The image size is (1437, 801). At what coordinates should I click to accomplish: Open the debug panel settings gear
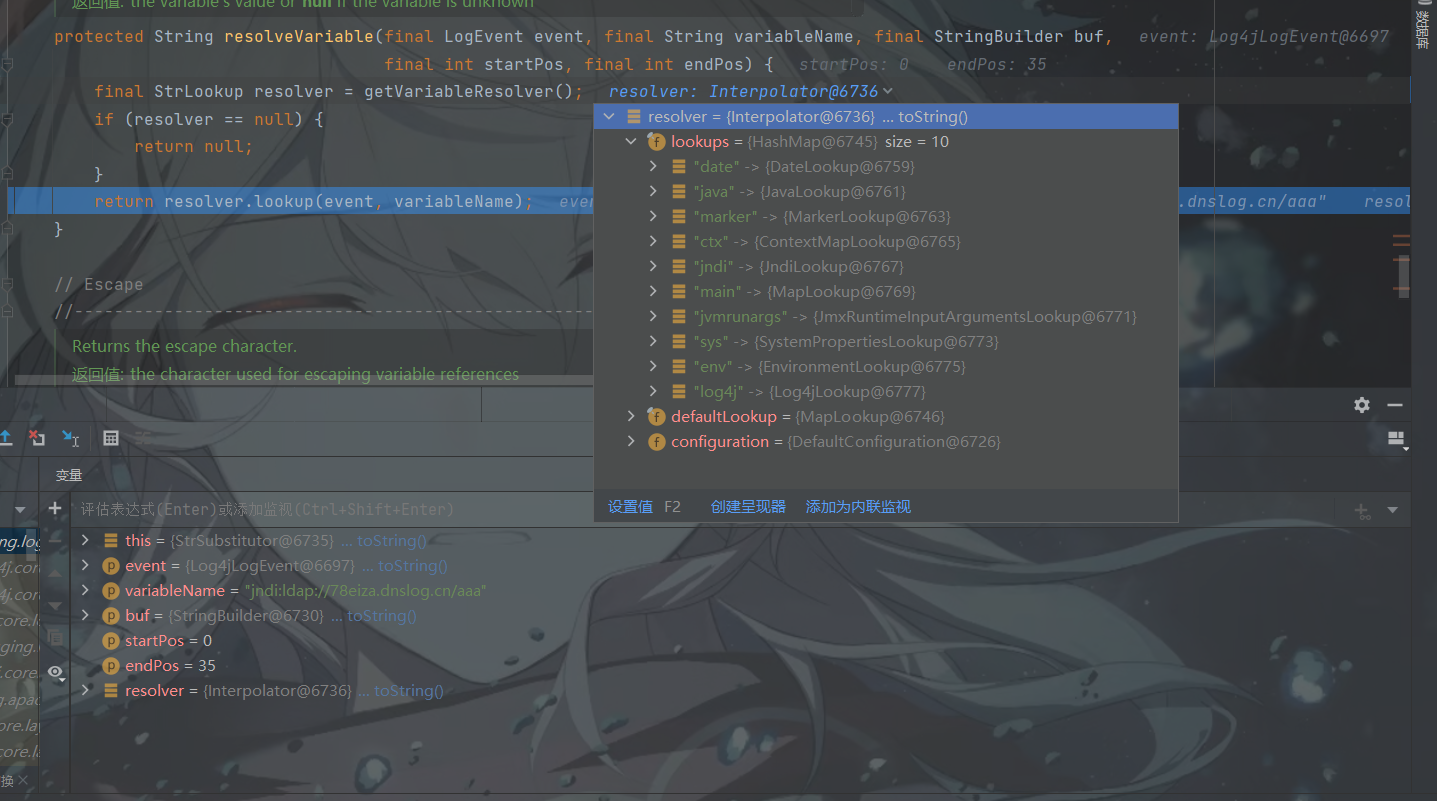click(x=1362, y=405)
